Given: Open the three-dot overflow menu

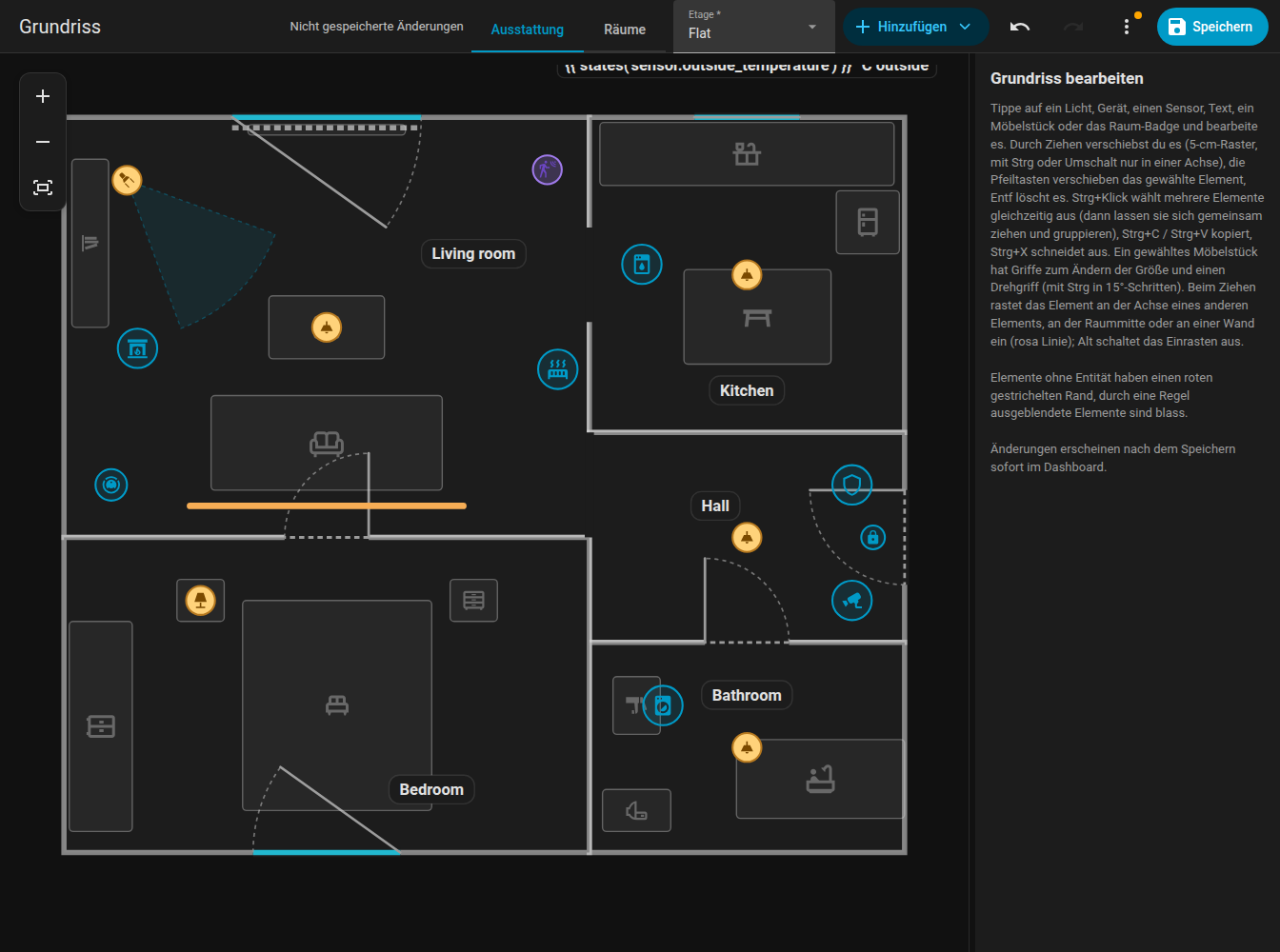Looking at the screenshot, I should coord(1127,27).
